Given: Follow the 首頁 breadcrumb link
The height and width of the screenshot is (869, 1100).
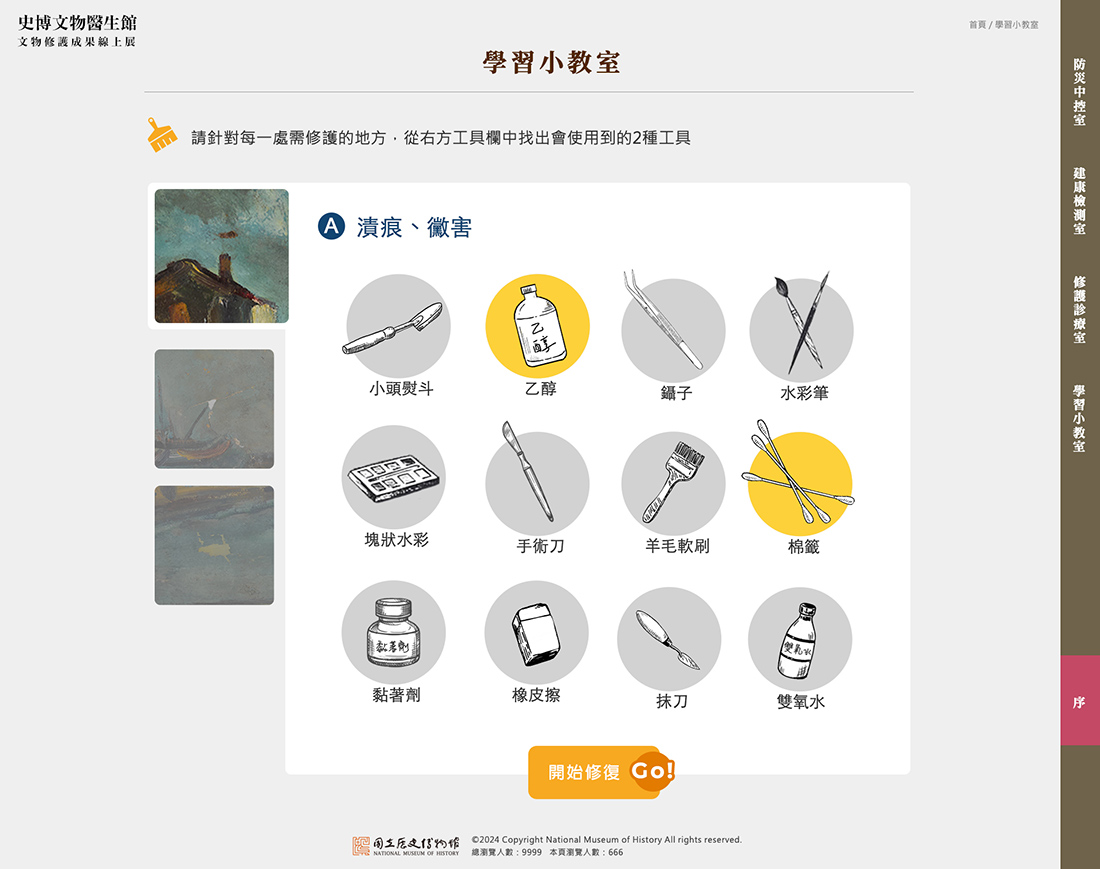Looking at the screenshot, I should click(977, 25).
